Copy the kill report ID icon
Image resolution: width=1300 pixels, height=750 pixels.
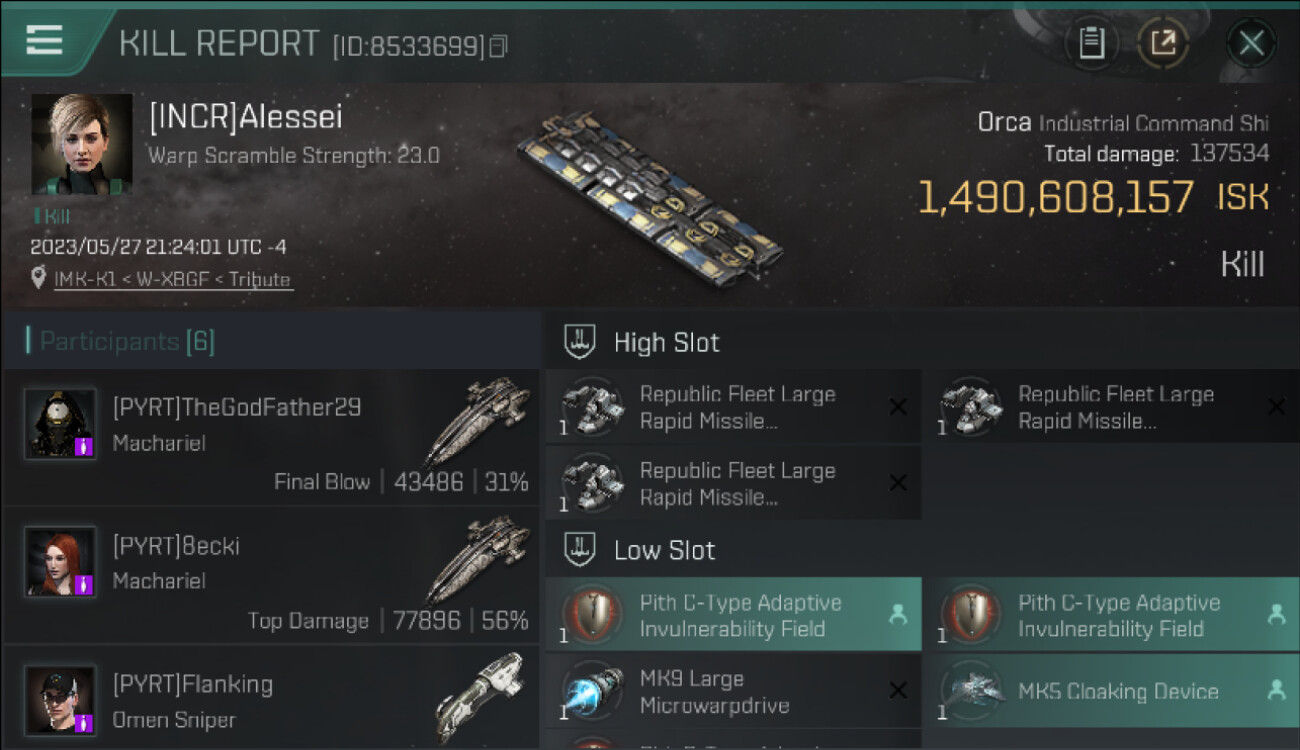click(x=499, y=46)
